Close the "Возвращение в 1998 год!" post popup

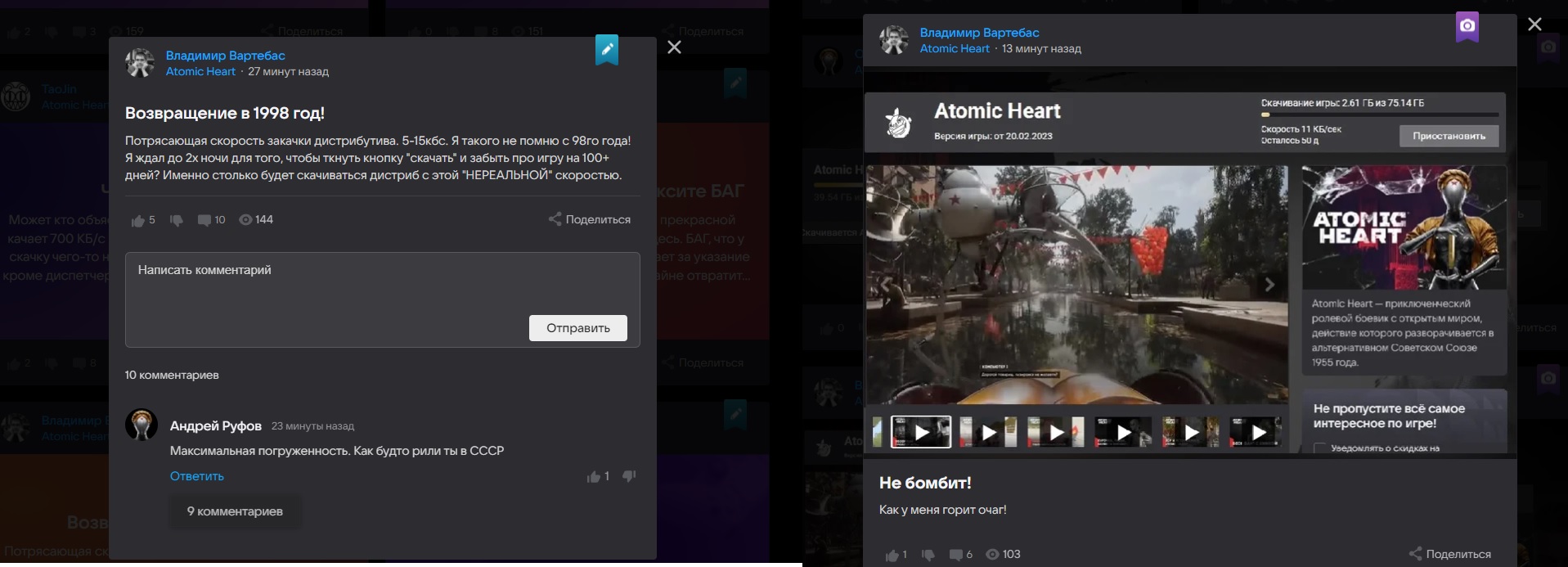(674, 47)
